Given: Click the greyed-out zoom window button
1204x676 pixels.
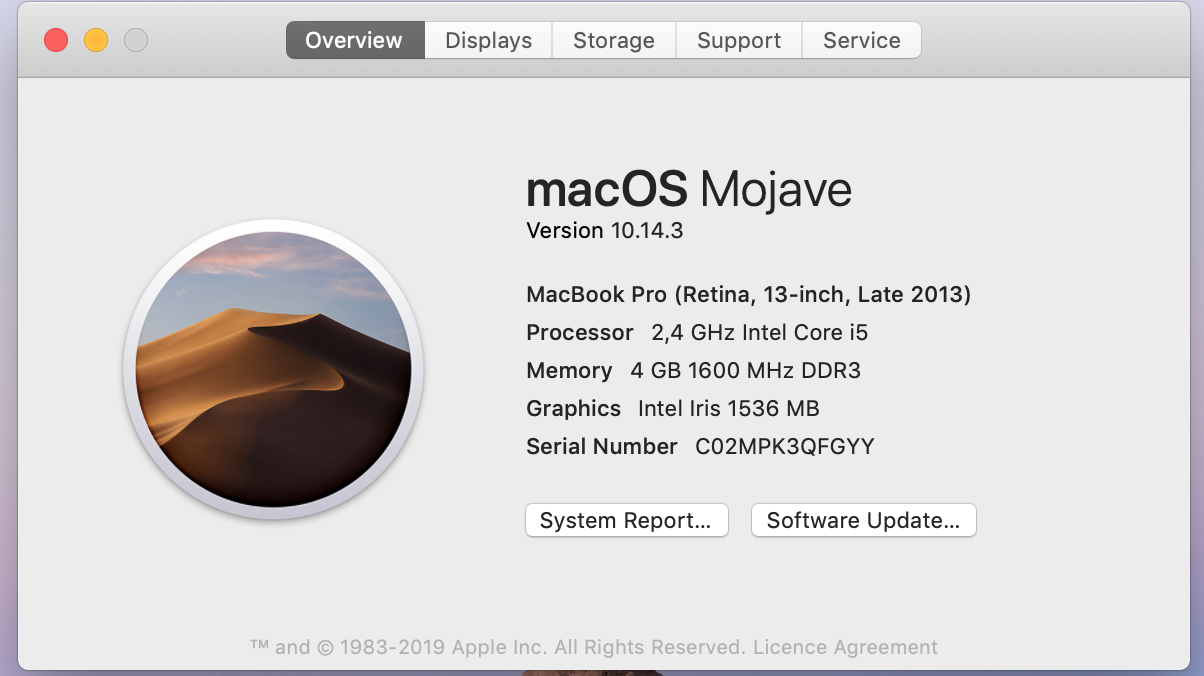Looking at the screenshot, I should click(x=136, y=40).
